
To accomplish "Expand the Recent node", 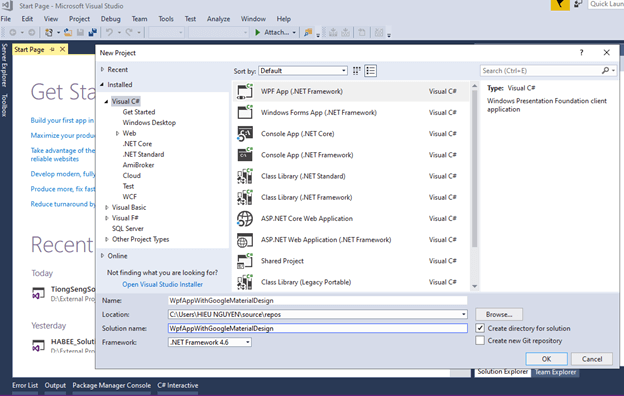I will coord(102,69).
